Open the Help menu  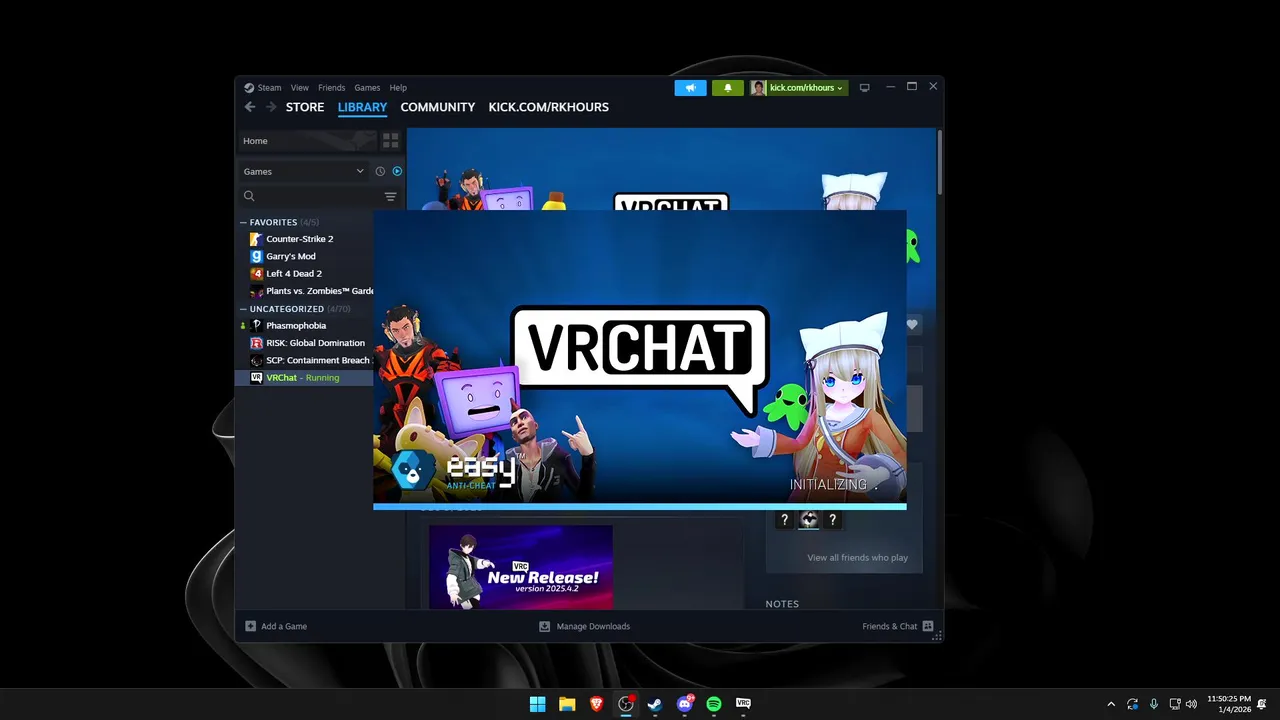click(398, 88)
